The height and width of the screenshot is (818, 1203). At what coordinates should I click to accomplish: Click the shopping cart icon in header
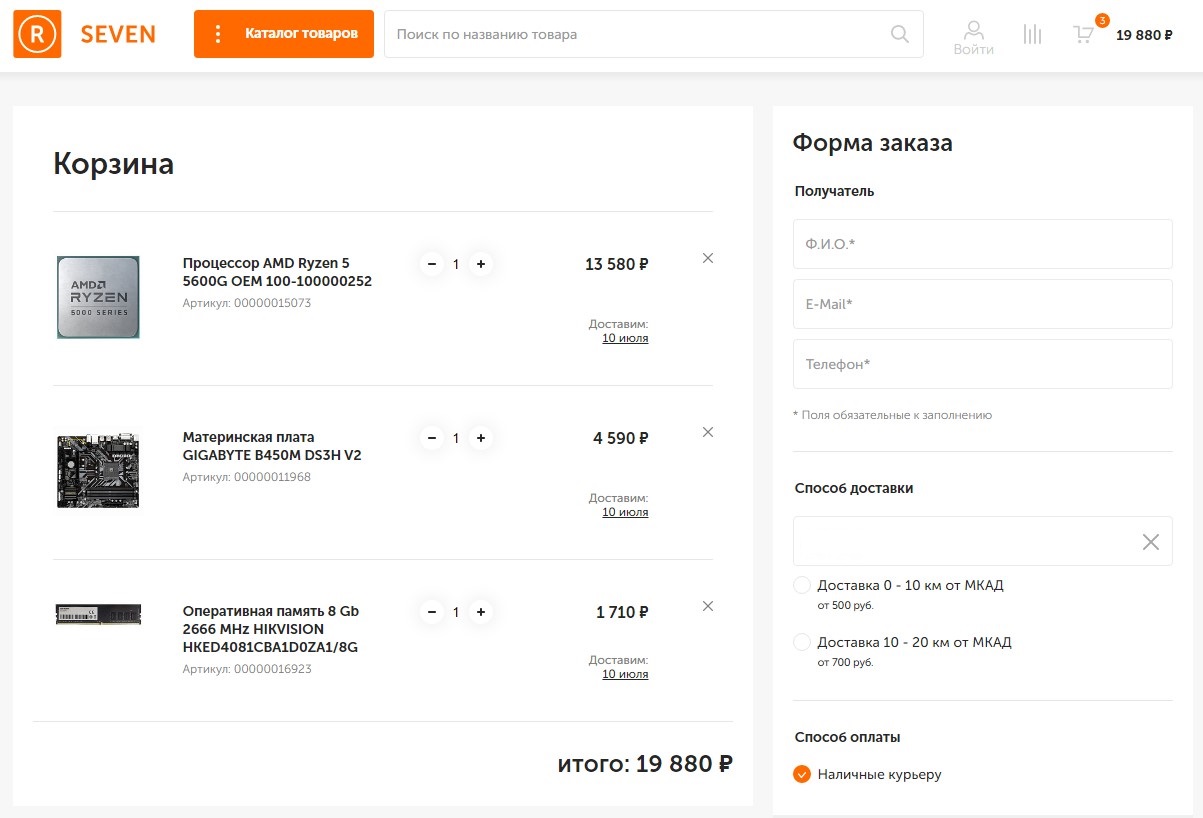tap(1084, 35)
